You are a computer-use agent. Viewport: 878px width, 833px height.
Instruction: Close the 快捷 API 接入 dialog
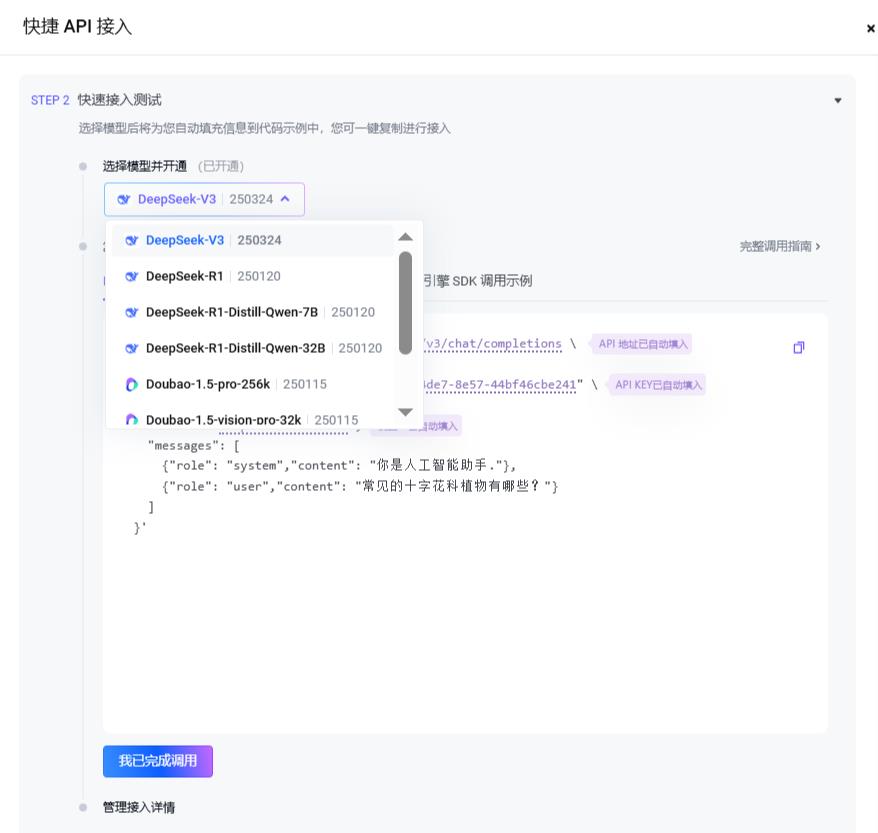click(870, 29)
